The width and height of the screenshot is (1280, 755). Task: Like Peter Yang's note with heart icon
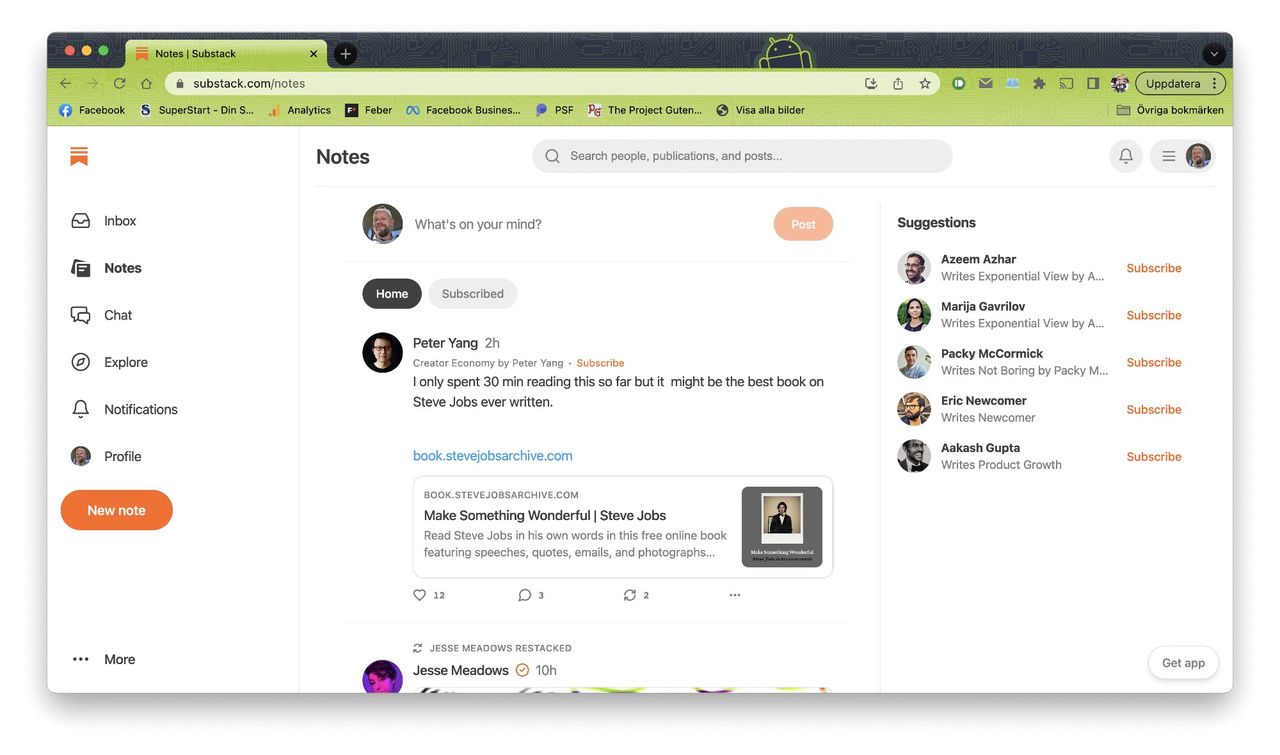(x=420, y=595)
